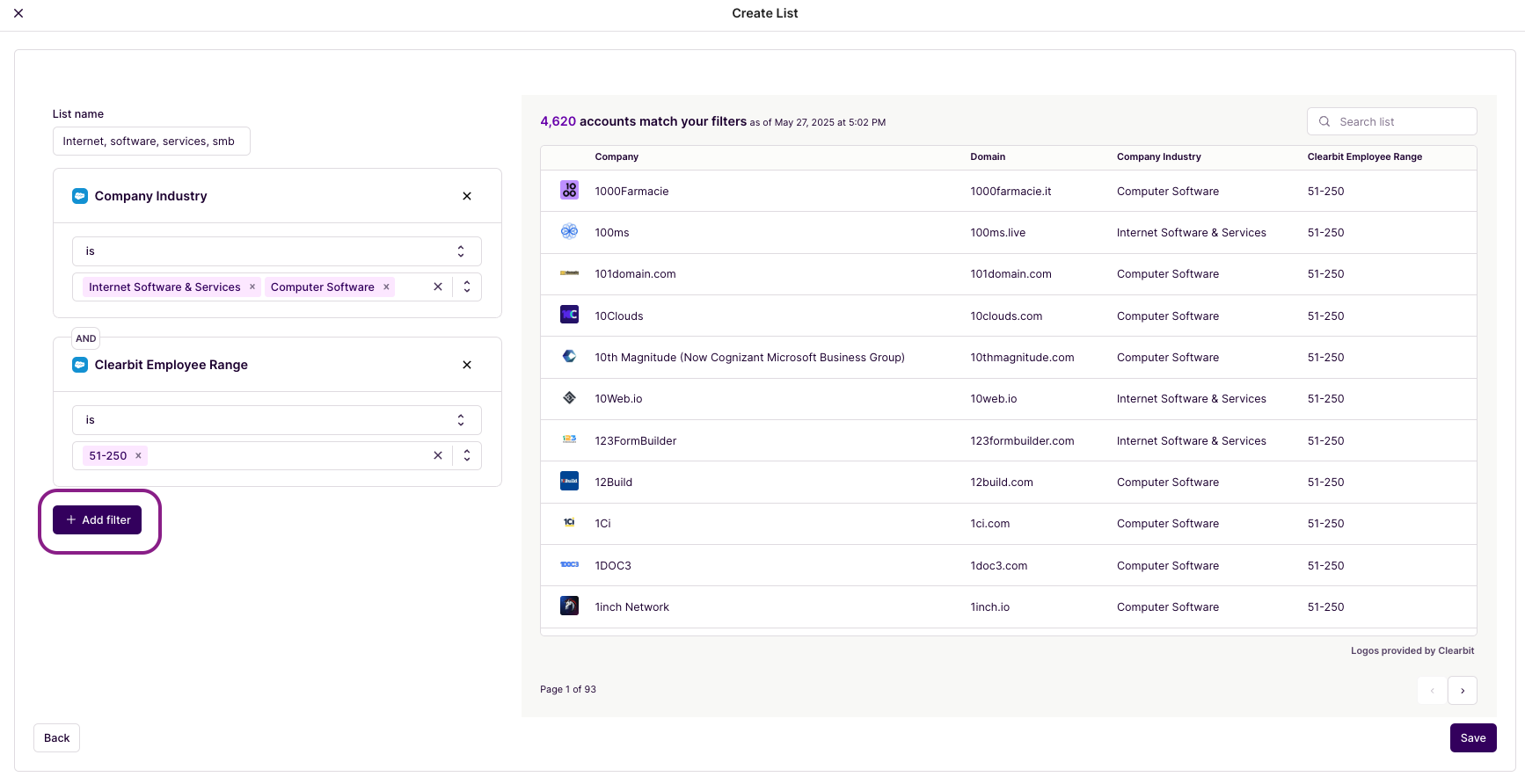Click the 1DOC3 logo
The image size is (1525, 784).
pyautogui.click(x=570, y=564)
